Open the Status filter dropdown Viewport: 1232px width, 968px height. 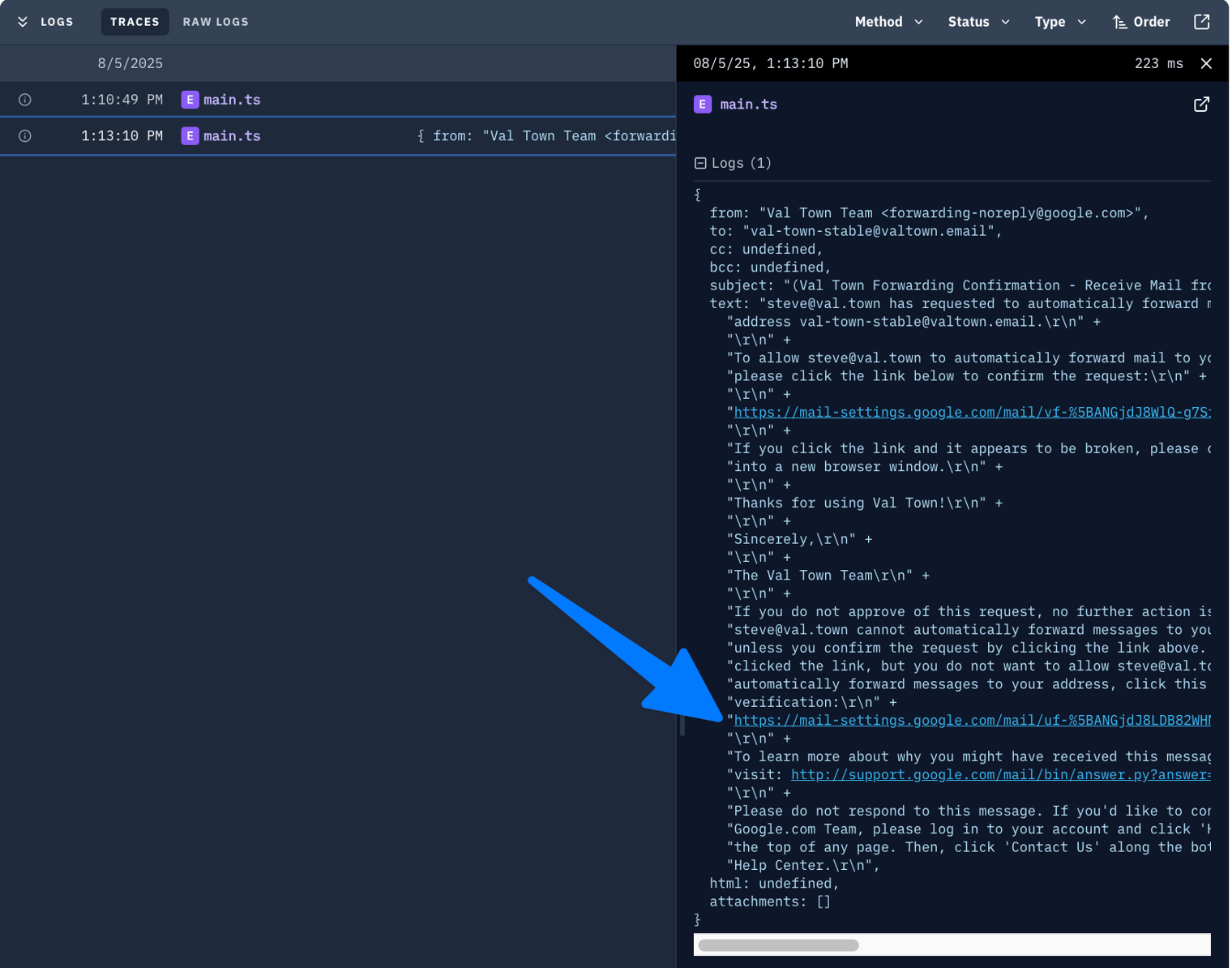point(978,22)
